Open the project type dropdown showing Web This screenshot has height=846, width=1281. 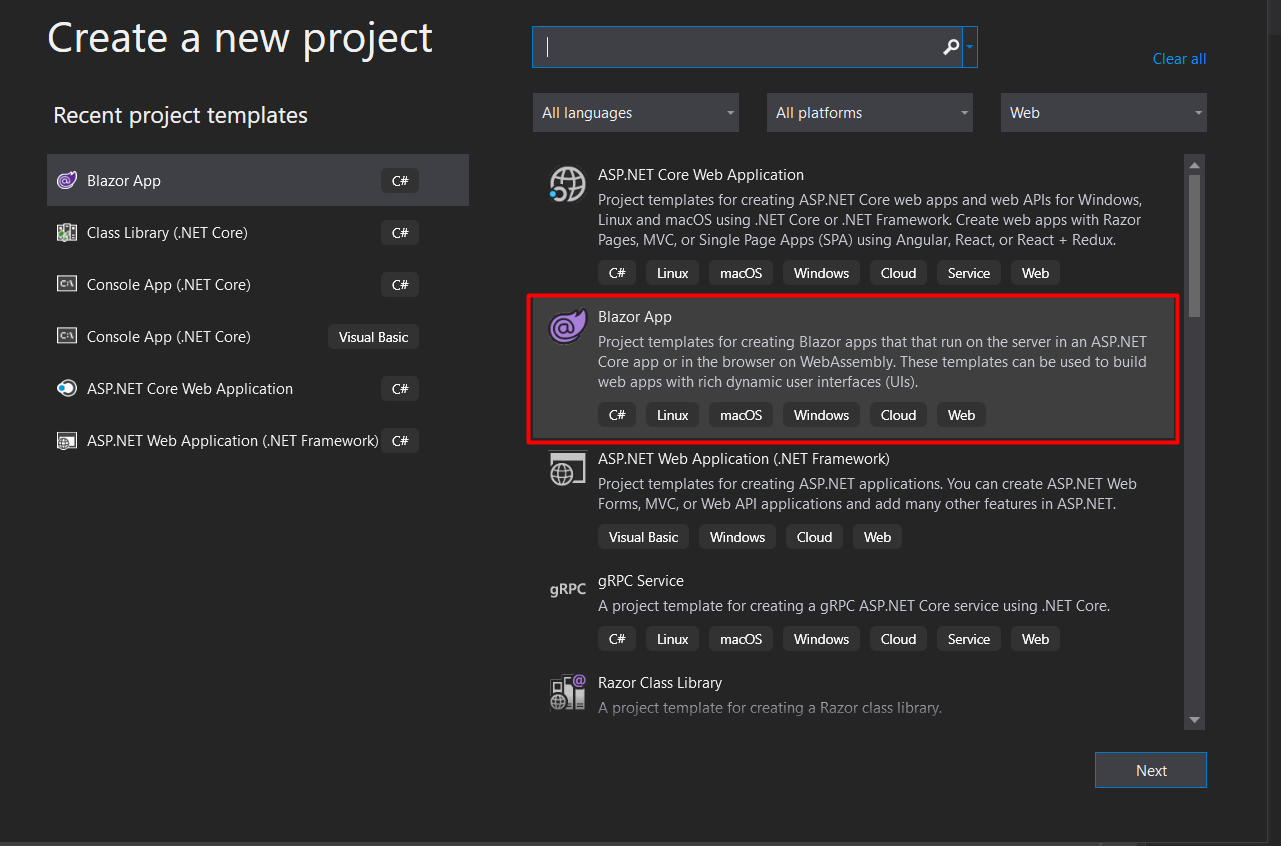[x=1103, y=112]
